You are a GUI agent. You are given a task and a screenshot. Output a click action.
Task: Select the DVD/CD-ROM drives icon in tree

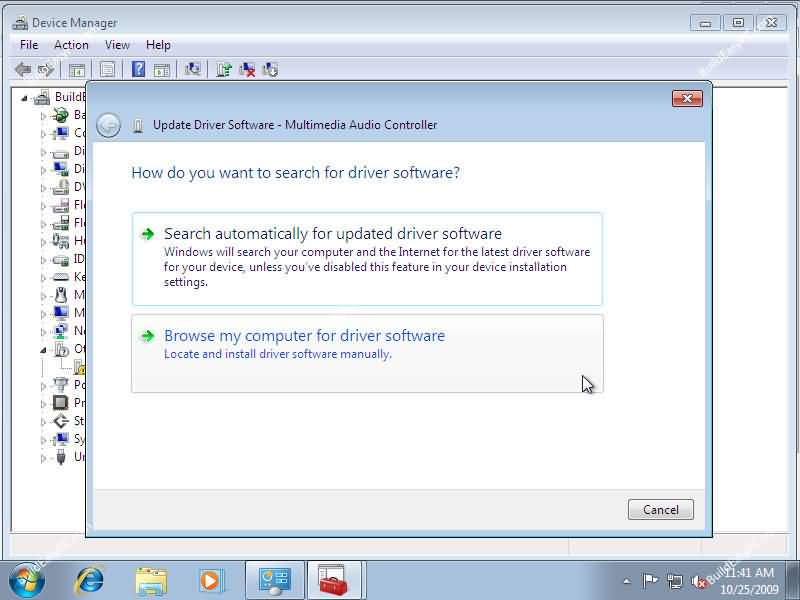[60, 187]
